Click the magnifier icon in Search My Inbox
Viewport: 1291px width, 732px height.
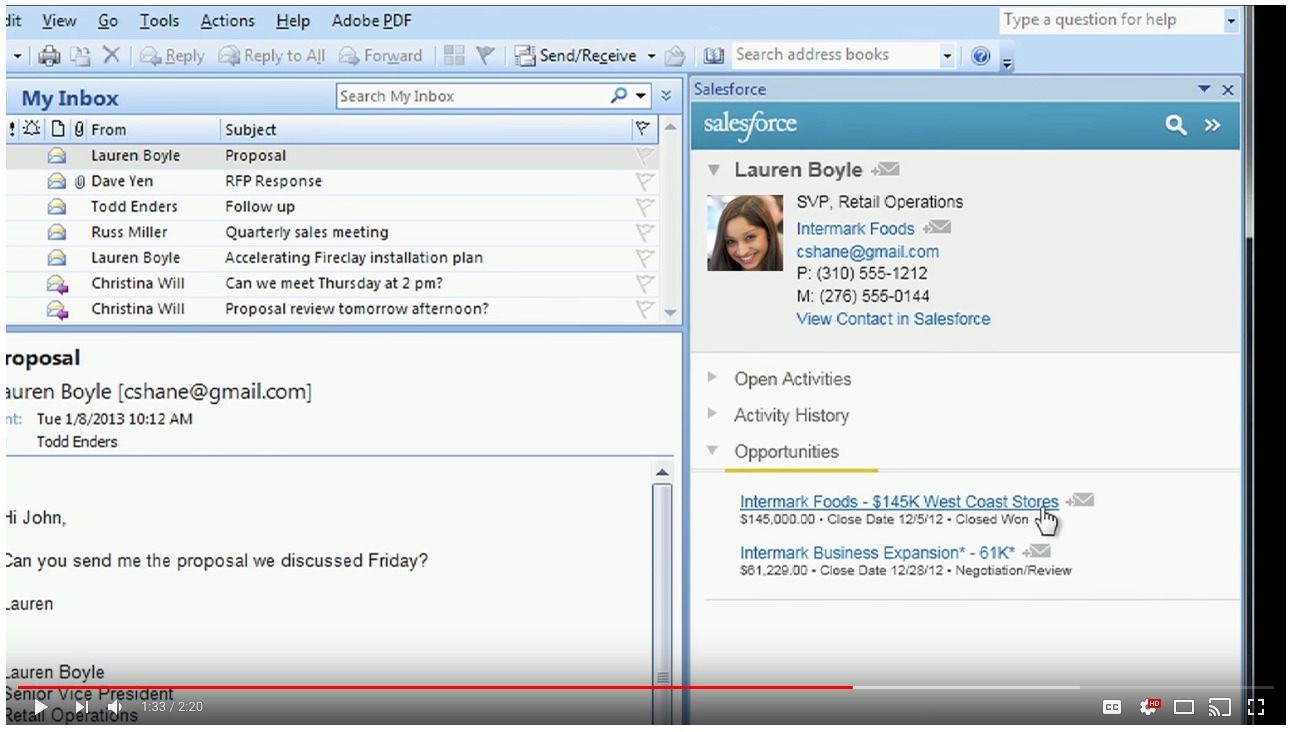click(620, 96)
